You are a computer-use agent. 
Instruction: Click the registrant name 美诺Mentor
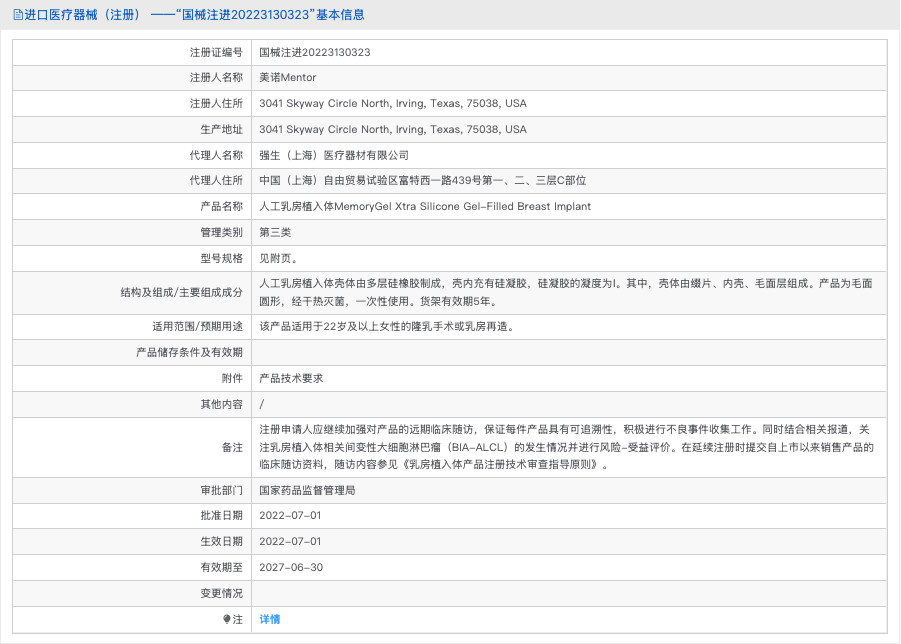click(287, 78)
